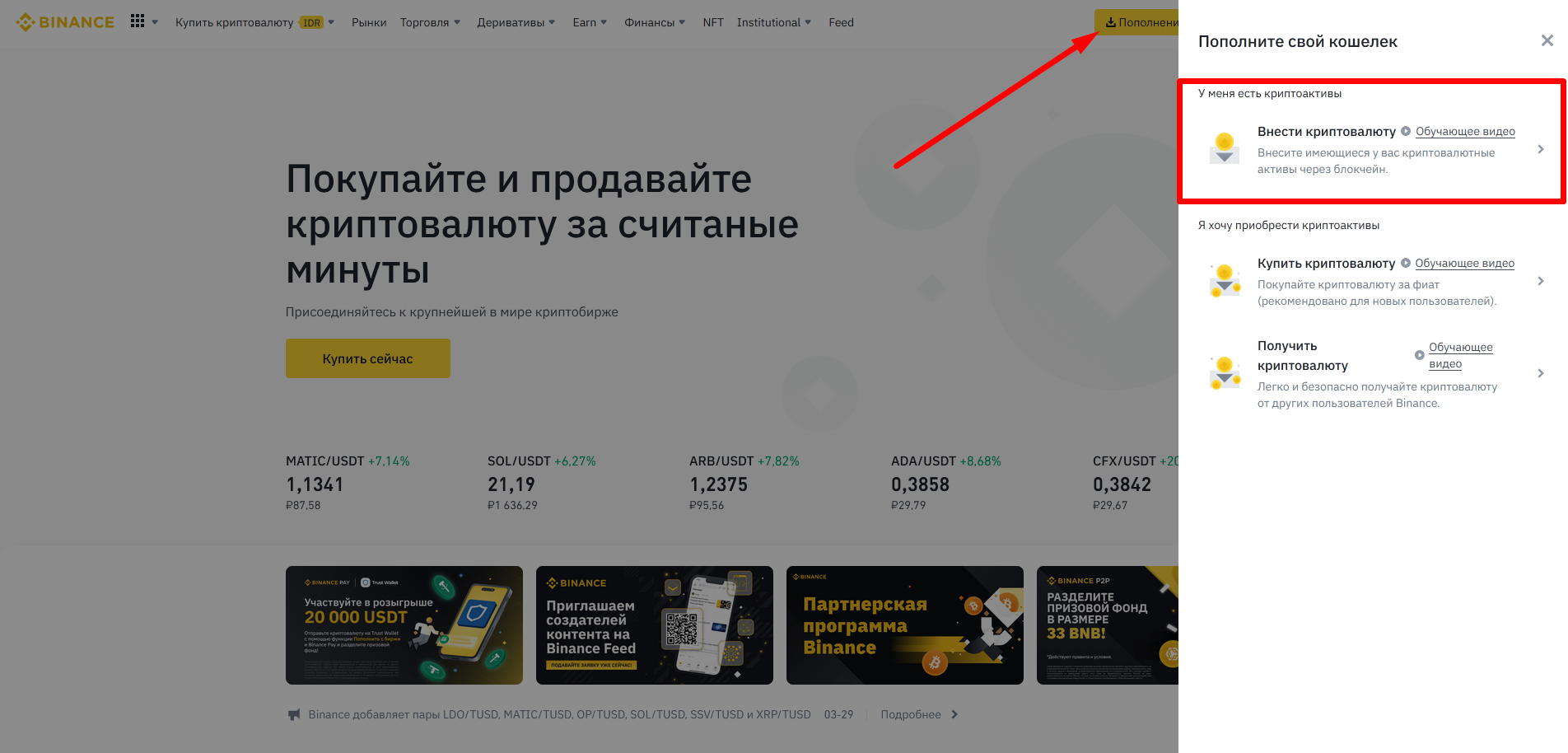Image resolution: width=1568 pixels, height=753 pixels.
Task: Open the Купить криптовалюту option arrow
Action: click(x=1541, y=281)
